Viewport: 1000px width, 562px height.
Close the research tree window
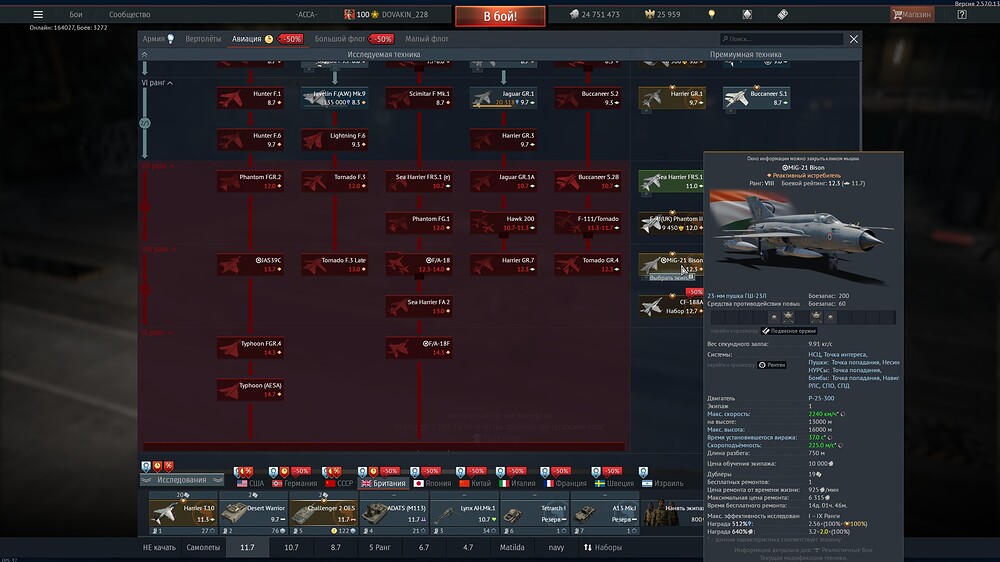[853, 39]
